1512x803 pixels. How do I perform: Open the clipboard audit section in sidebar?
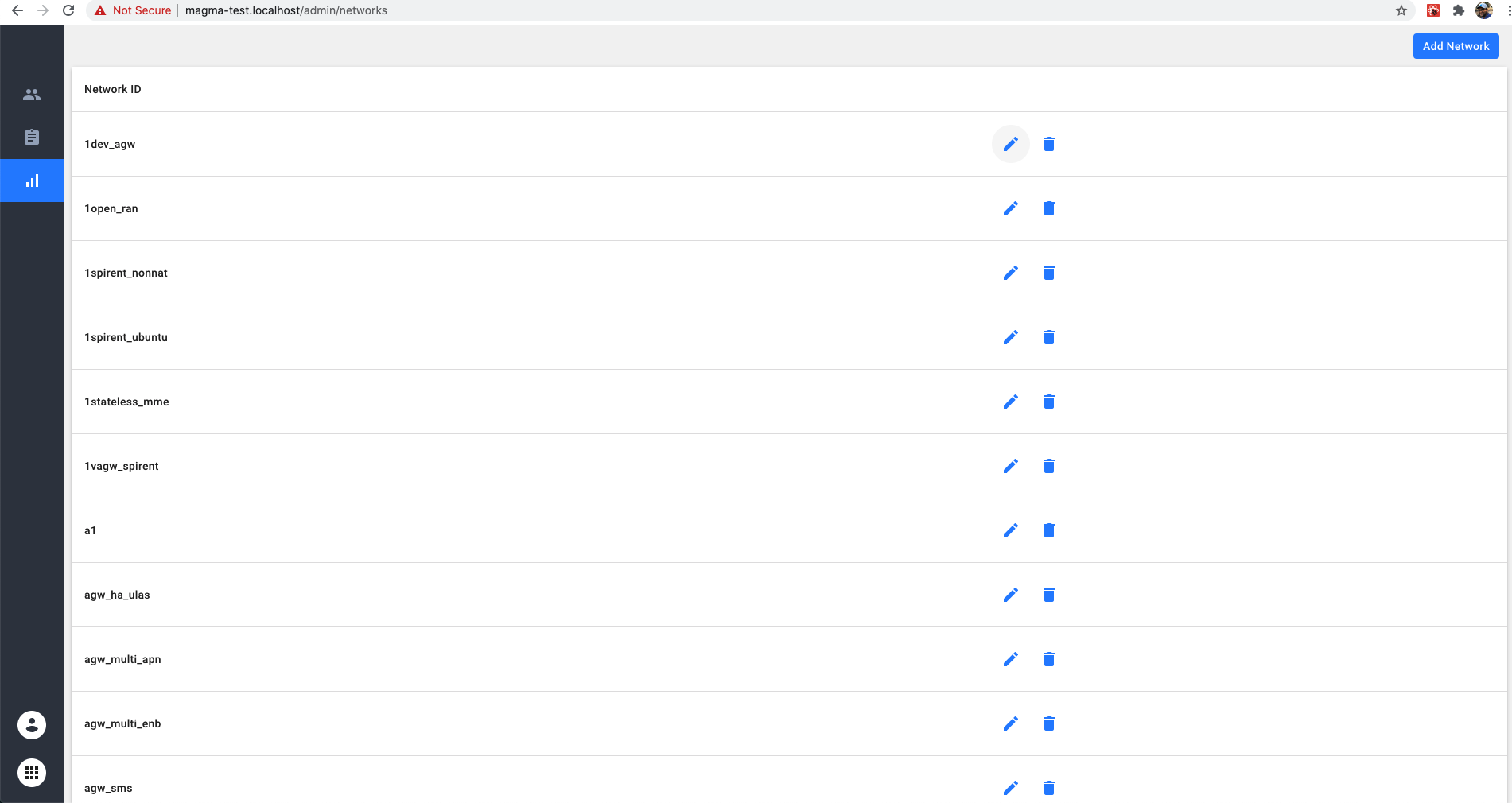[x=32, y=138]
